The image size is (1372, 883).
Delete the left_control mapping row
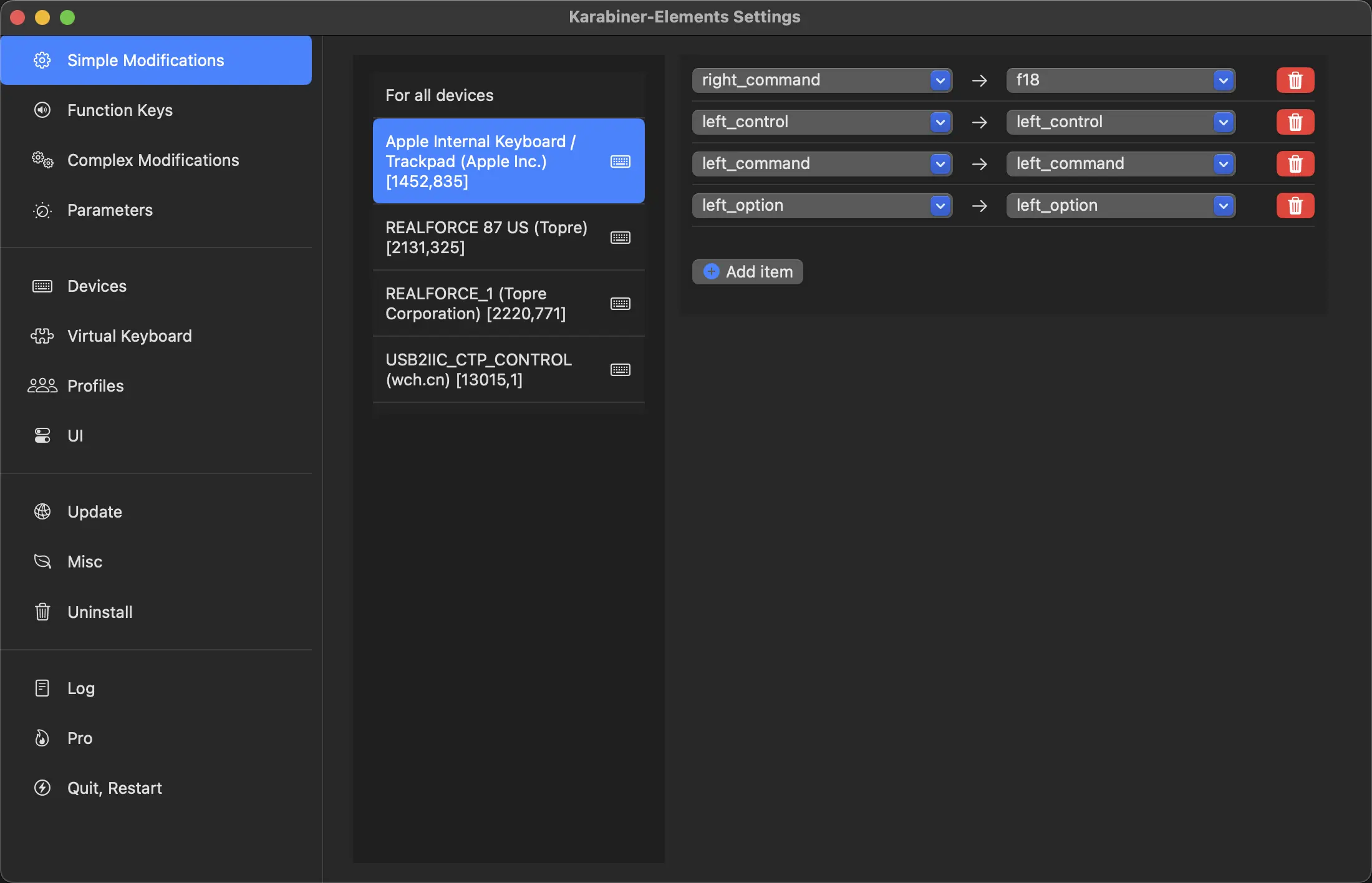click(x=1295, y=122)
